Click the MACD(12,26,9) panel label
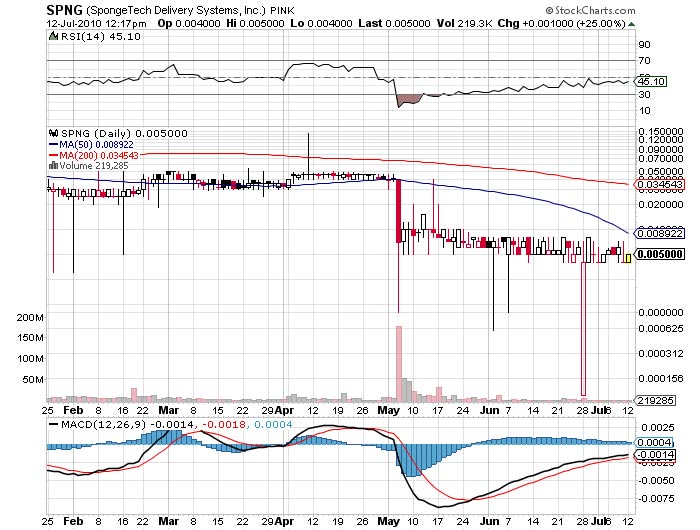Screen dimensions: 700x530 (x=103, y=424)
